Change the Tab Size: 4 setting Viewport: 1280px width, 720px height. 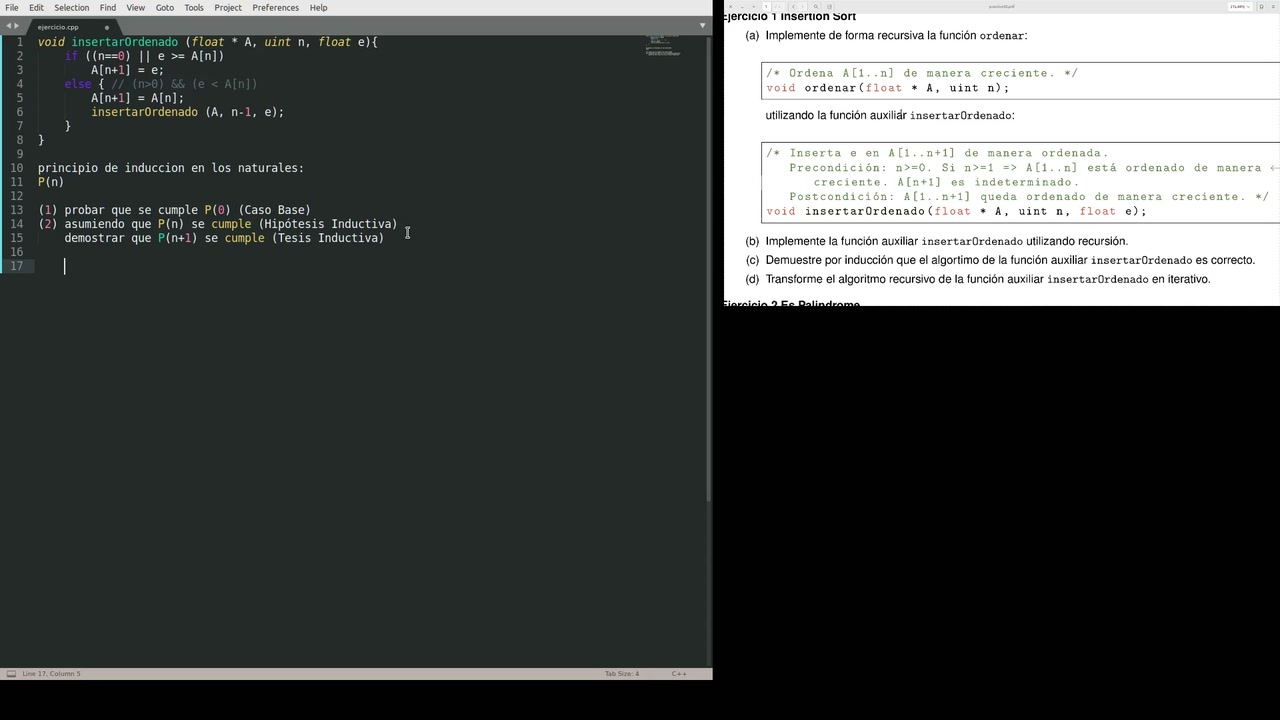coord(622,674)
